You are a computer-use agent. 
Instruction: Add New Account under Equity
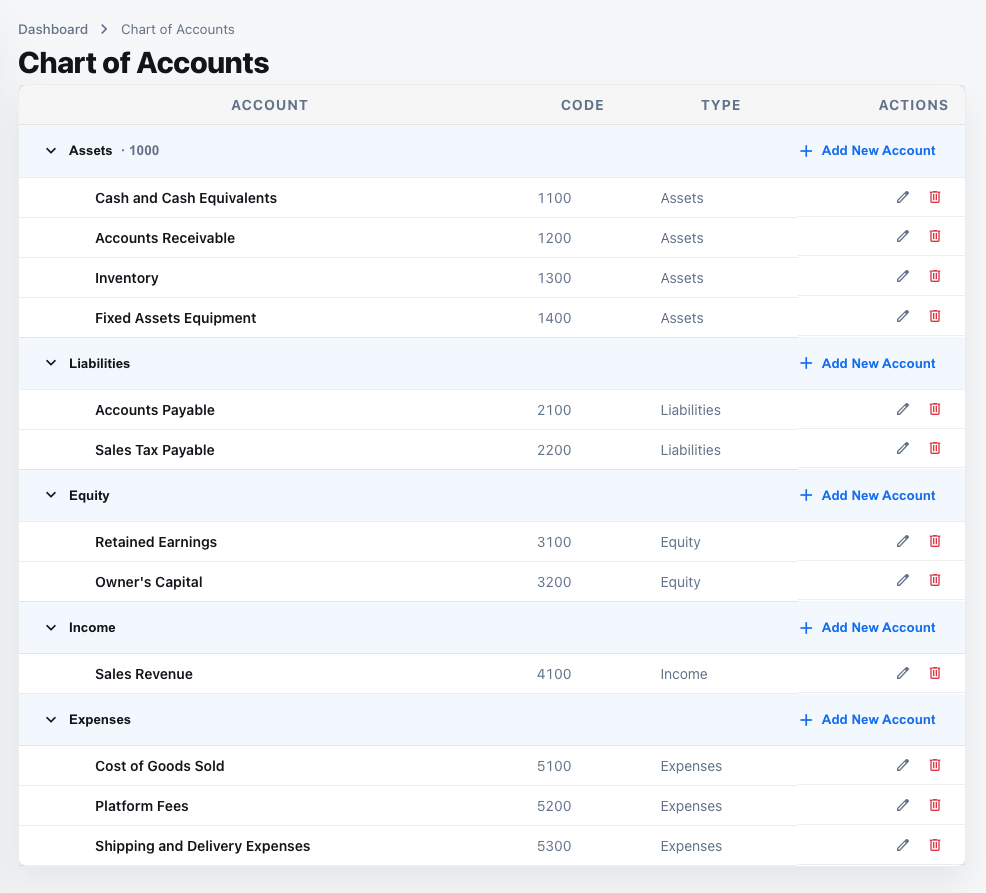pos(878,495)
